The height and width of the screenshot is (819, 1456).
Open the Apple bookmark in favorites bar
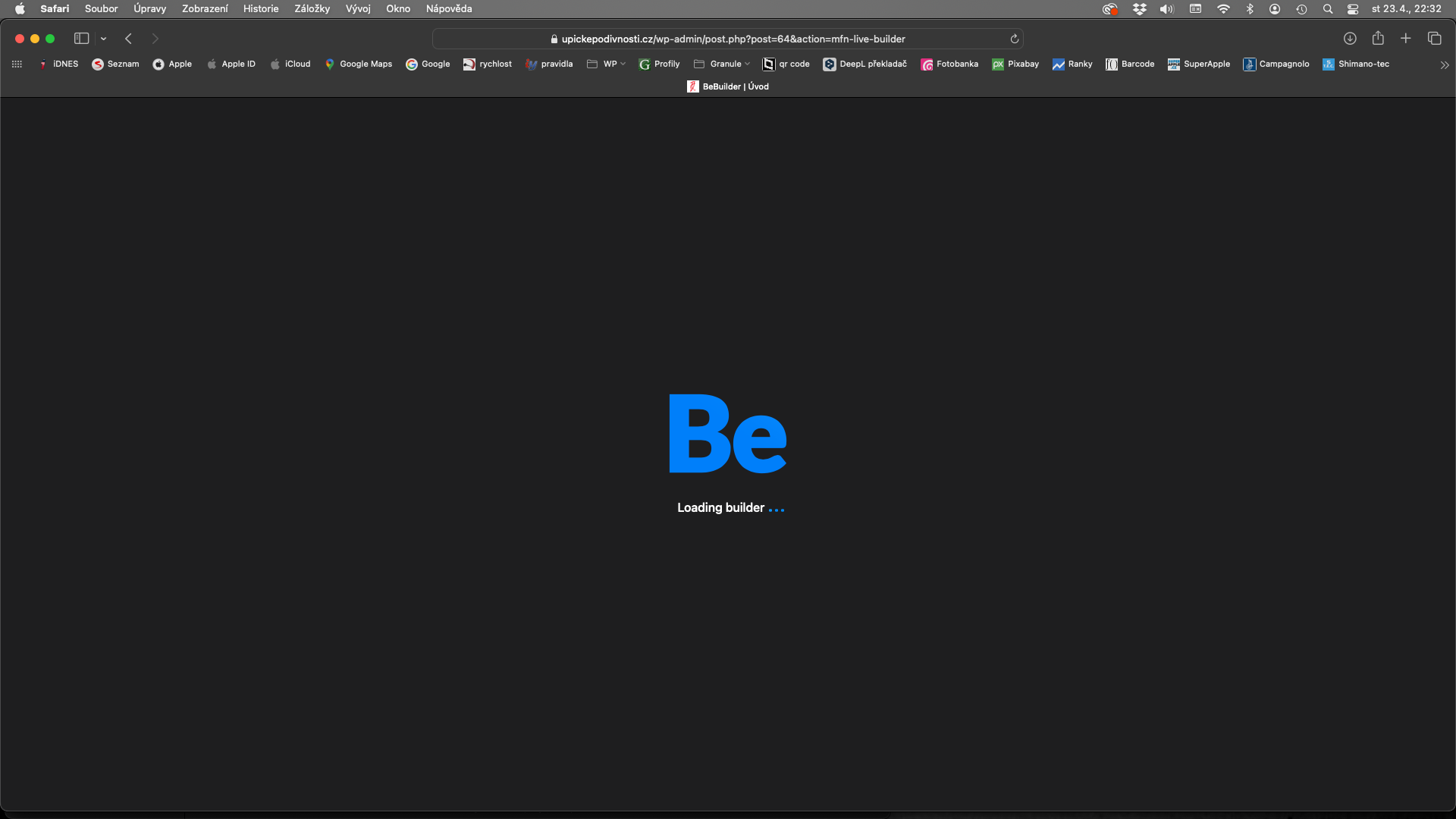172,64
